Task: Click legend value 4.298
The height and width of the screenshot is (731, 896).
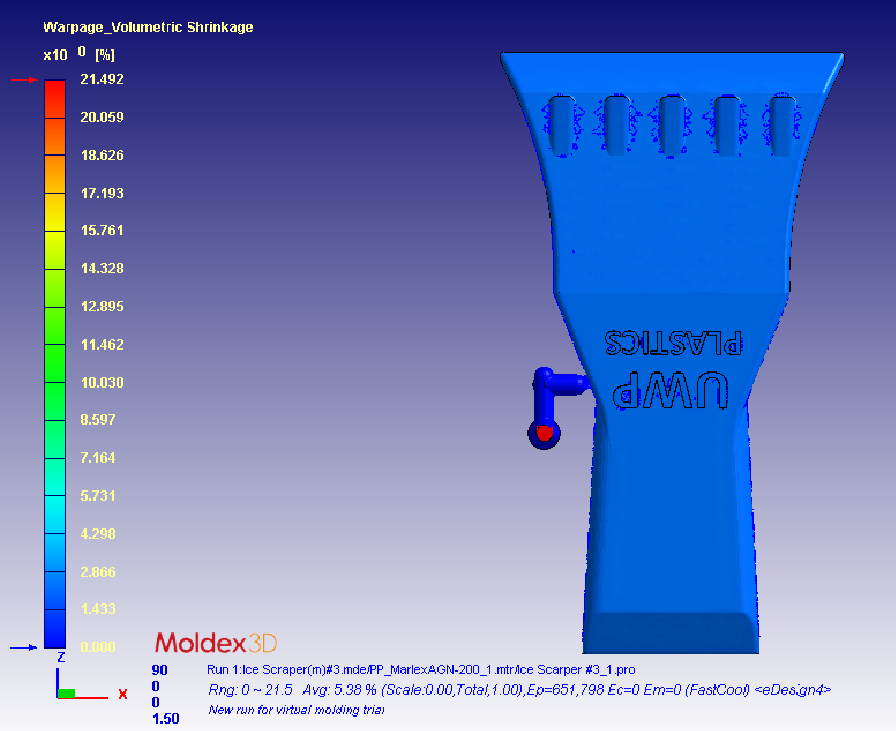Action: tap(98, 533)
